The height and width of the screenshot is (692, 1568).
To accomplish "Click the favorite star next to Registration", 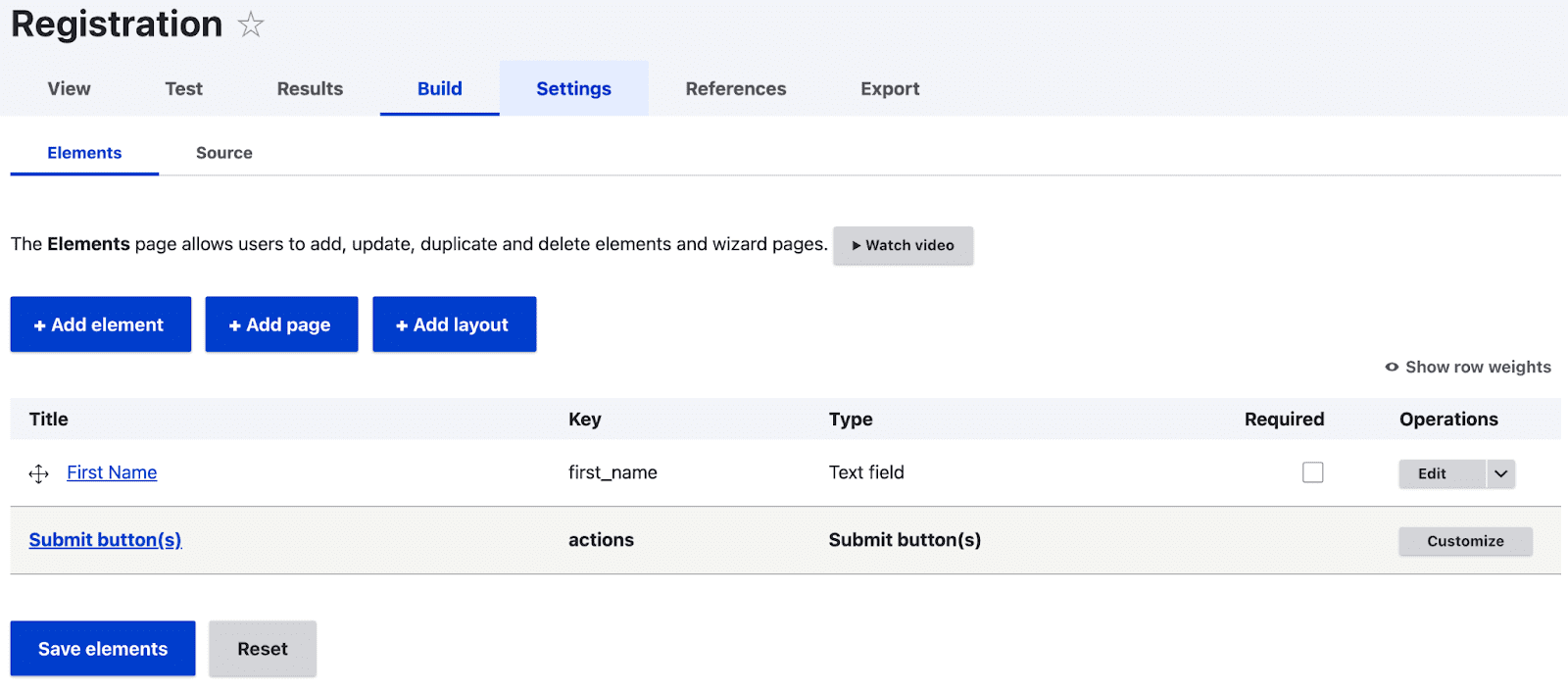I will (251, 25).
